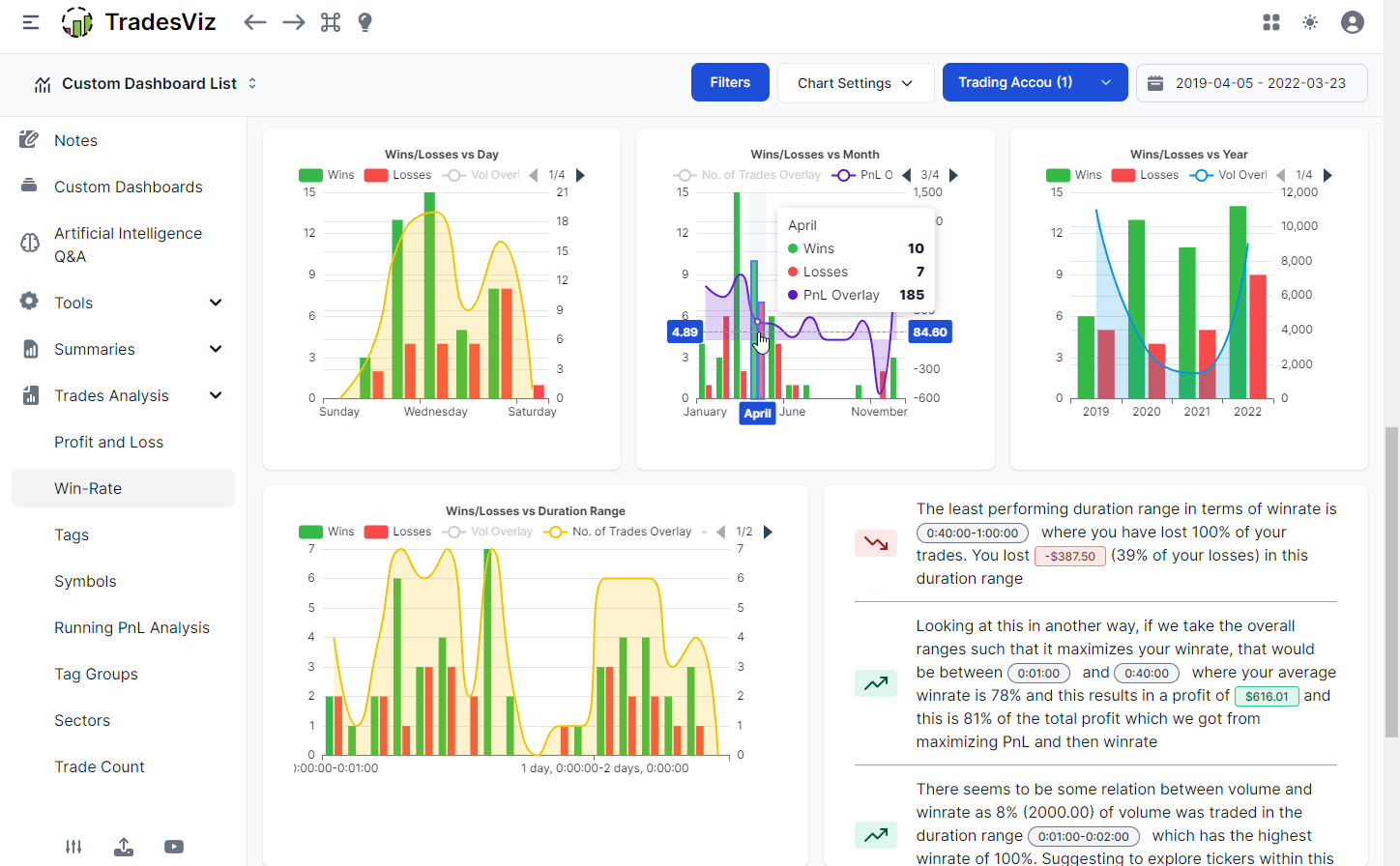The height and width of the screenshot is (866, 1400).
Task: Open Profit and Loss from sidebar
Action: click(x=108, y=442)
